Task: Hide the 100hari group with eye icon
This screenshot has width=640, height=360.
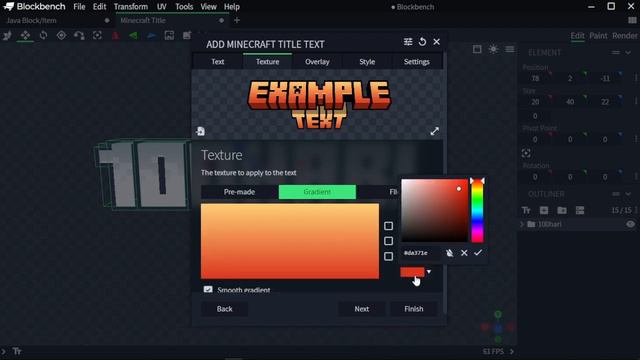Action: click(631, 224)
